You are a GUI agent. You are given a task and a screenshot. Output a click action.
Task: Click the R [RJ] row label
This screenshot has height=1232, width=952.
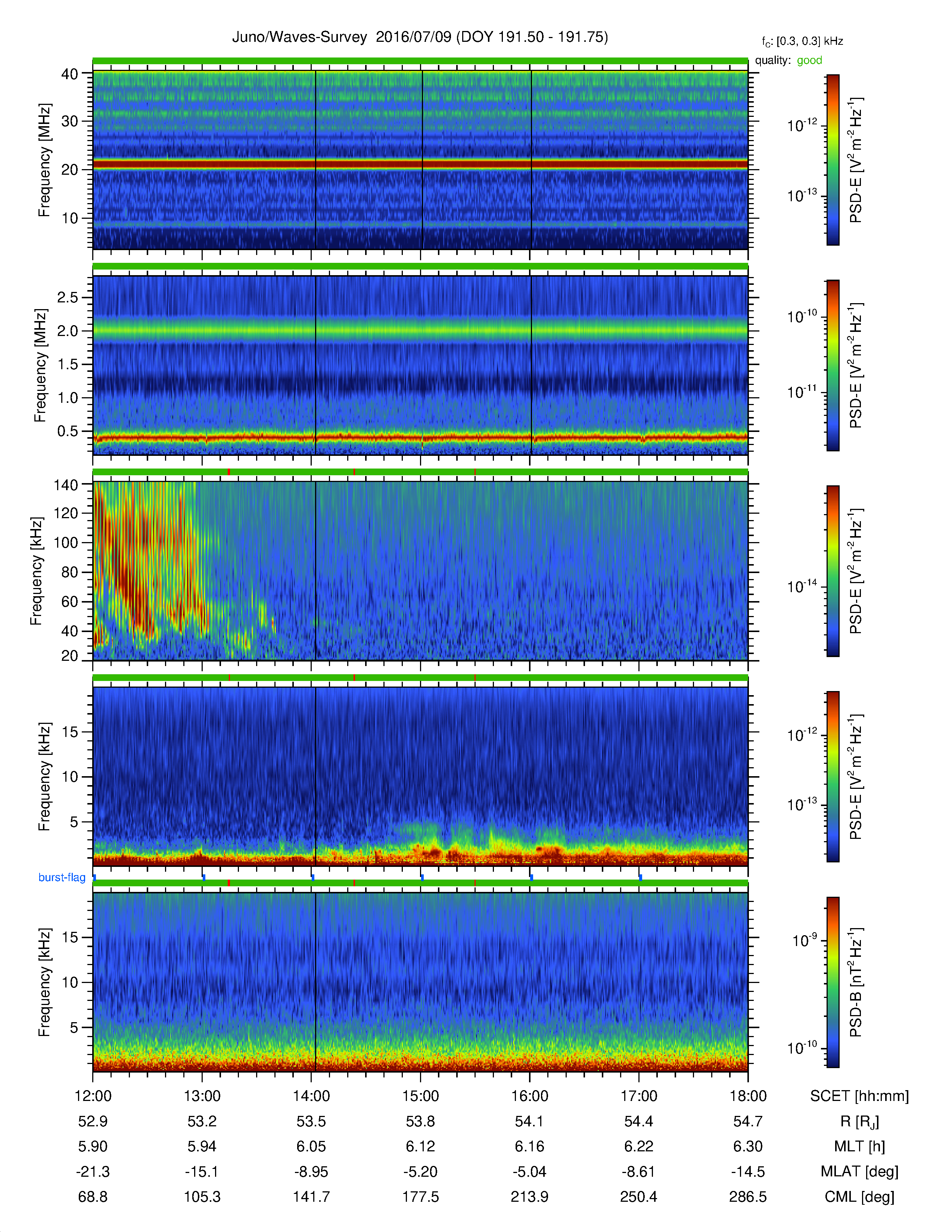859,1121
